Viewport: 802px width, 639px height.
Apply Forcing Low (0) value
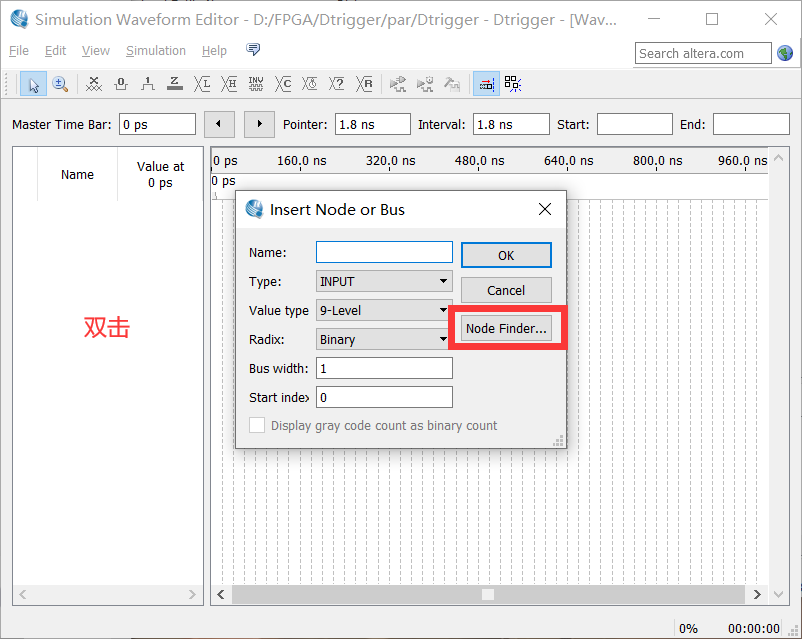(x=121, y=84)
